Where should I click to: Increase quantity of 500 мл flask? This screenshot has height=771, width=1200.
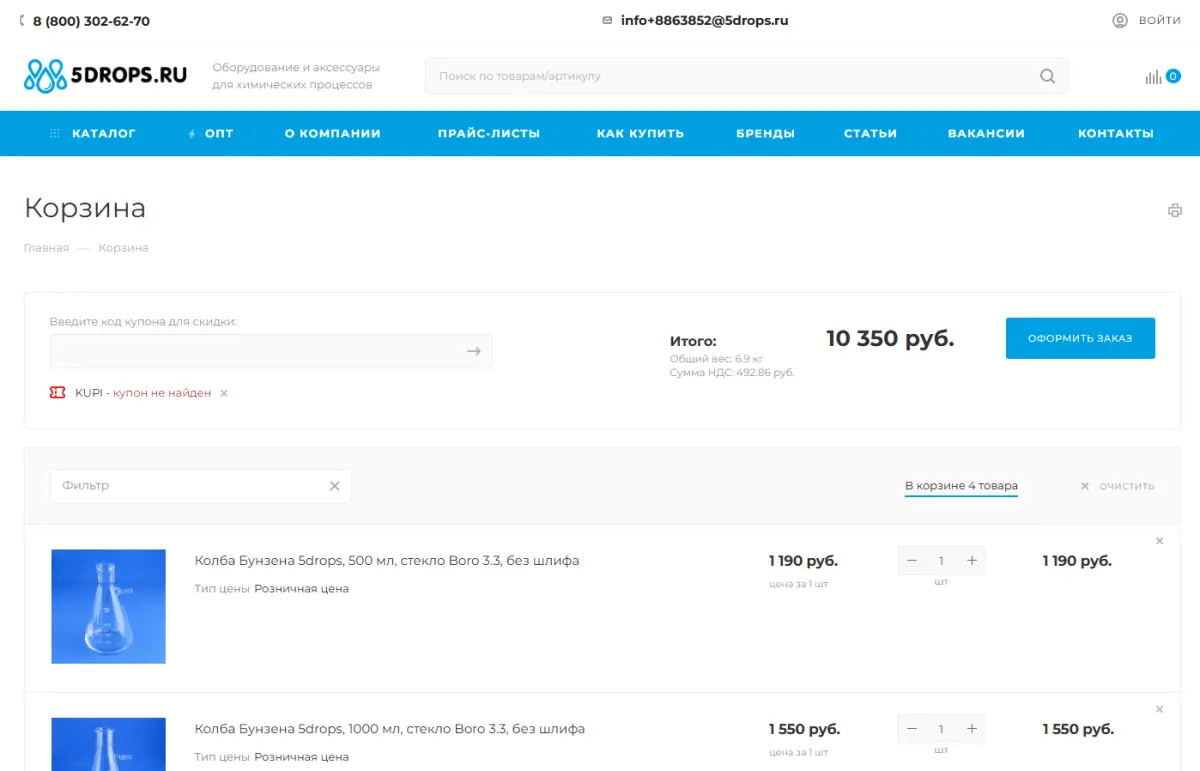(971, 561)
